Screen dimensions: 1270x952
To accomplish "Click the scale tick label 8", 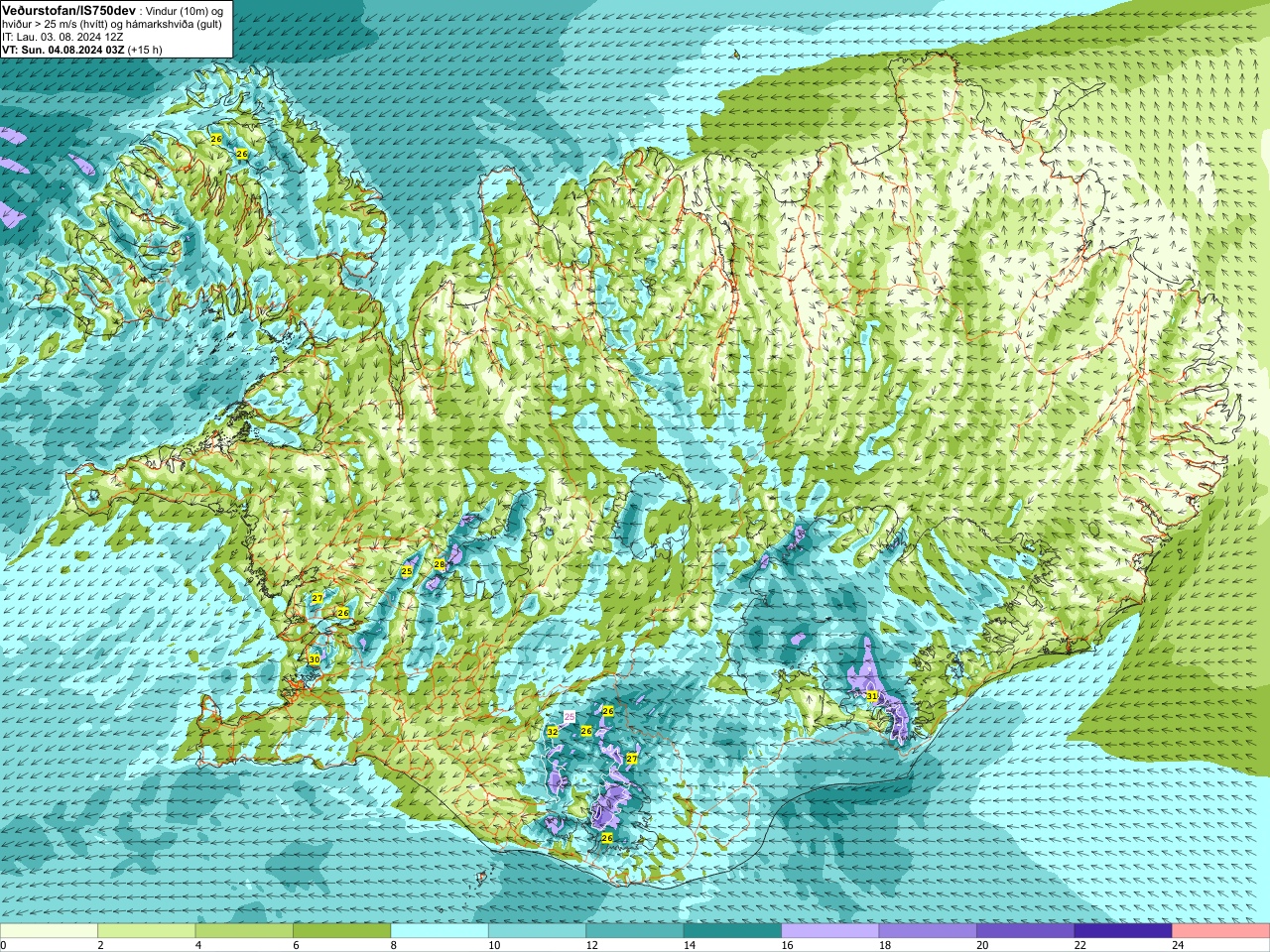I will coord(394,945).
